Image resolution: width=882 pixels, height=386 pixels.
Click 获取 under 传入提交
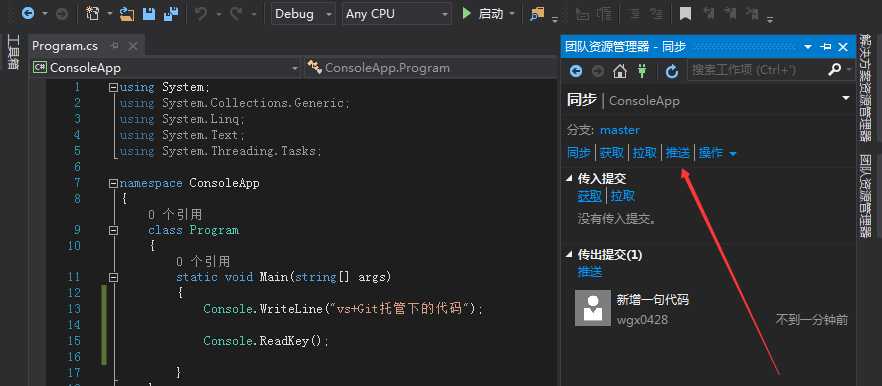click(x=590, y=196)
